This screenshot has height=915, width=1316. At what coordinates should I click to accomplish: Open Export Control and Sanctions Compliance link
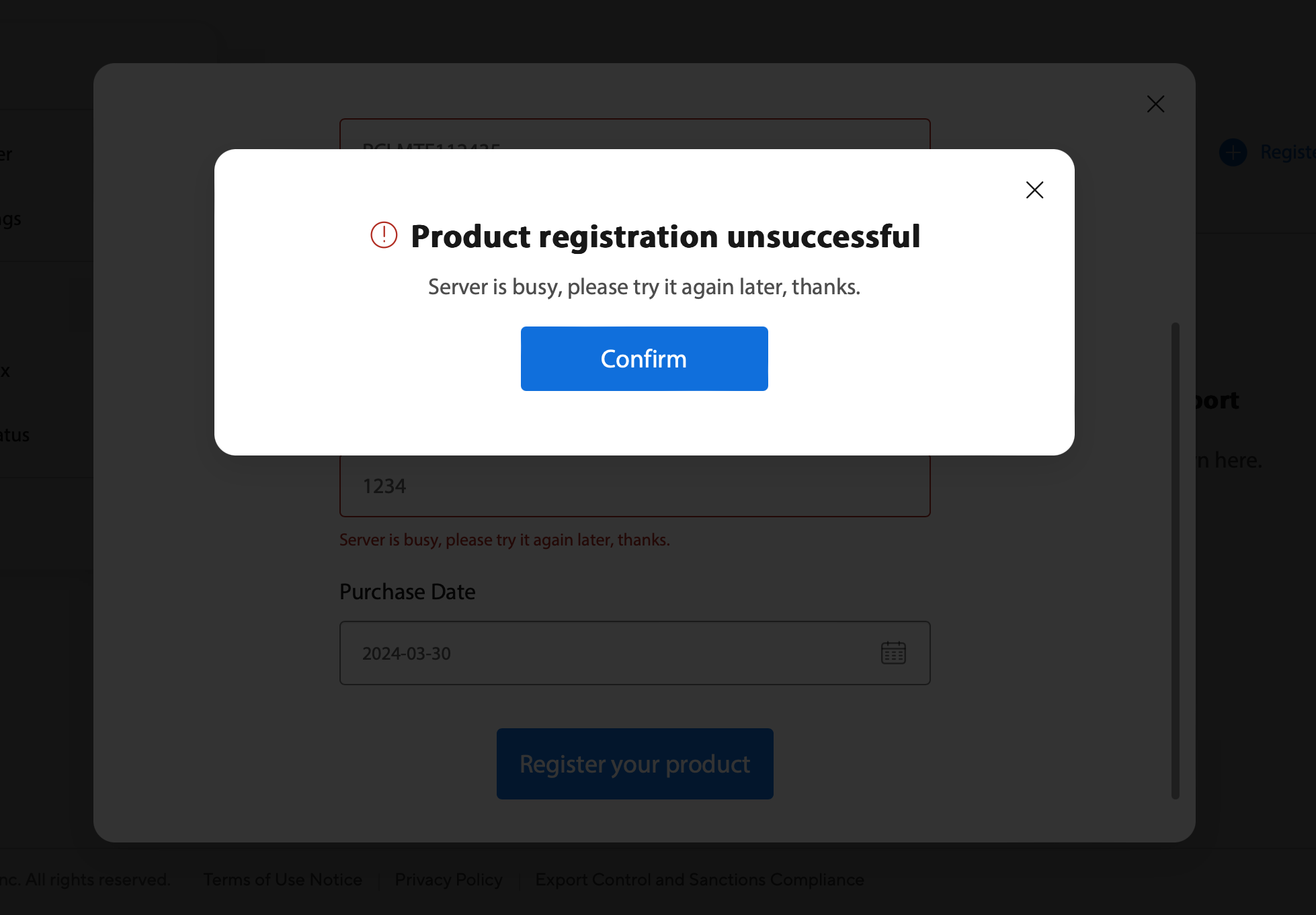click(x=700, y=879)
